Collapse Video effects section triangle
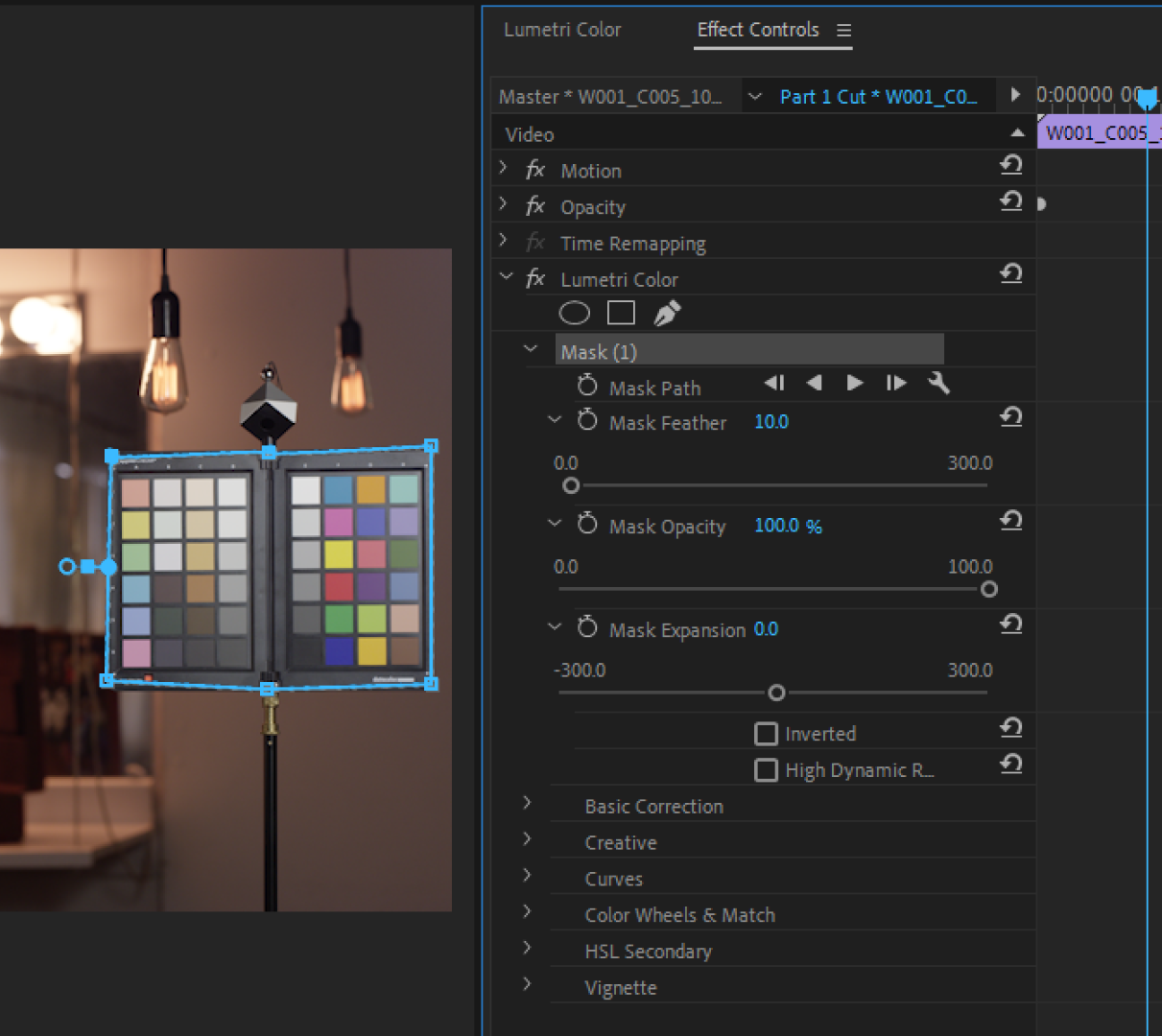1162x1036 pixels. click(1017, 133)
